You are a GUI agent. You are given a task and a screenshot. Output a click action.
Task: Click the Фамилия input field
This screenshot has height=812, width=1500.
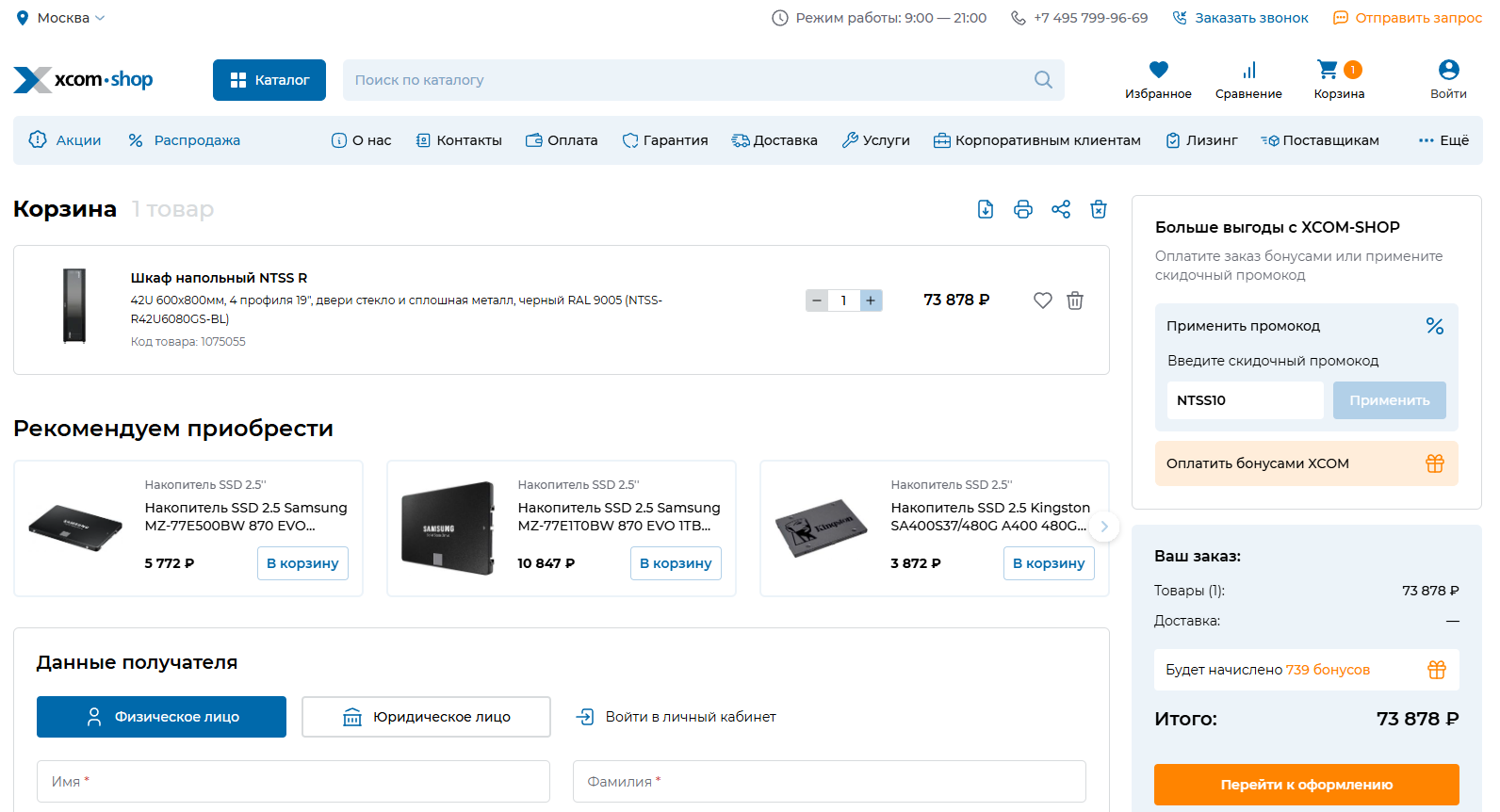point(829,782)
